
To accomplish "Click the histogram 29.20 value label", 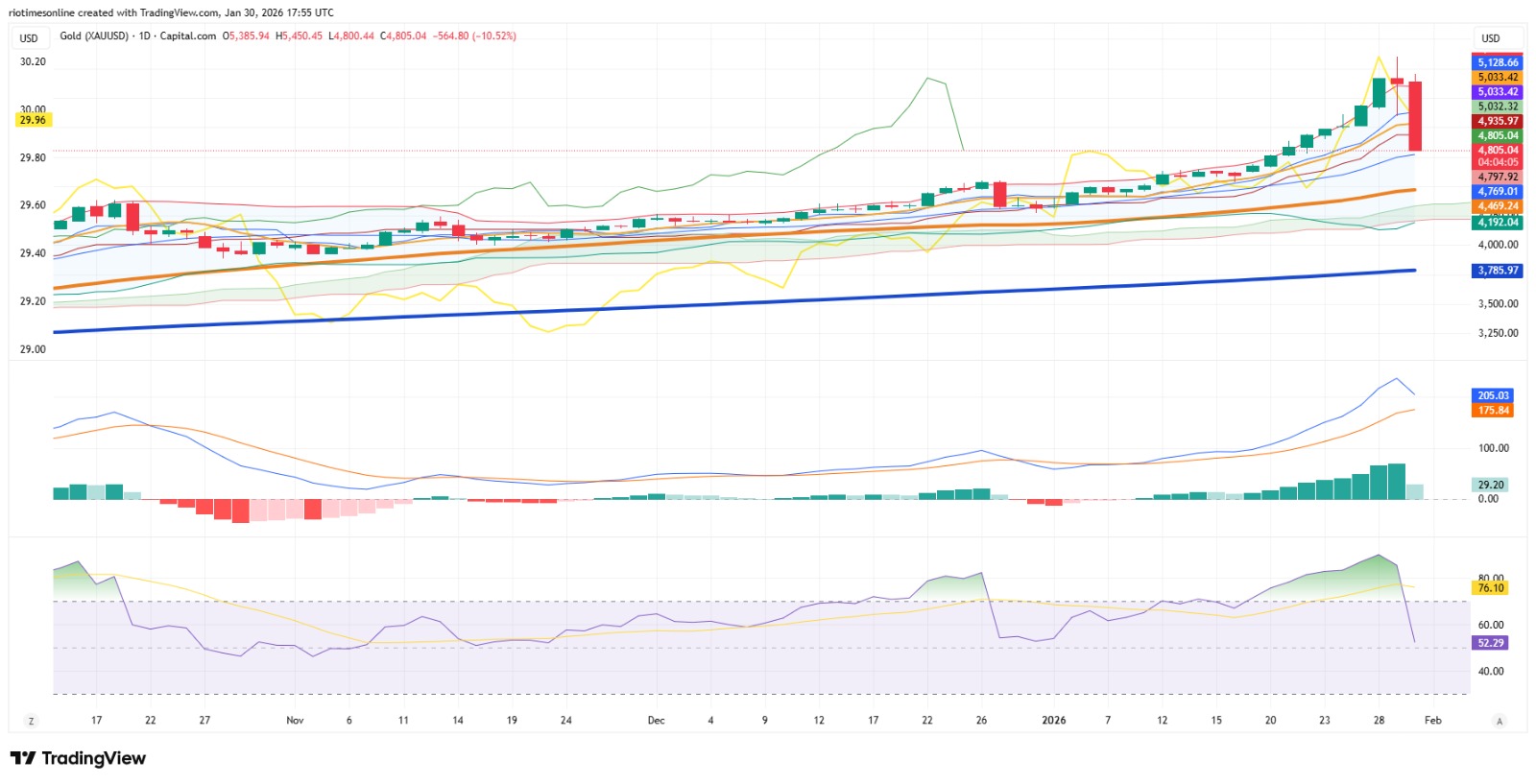I will click(x=1491, y=485).
